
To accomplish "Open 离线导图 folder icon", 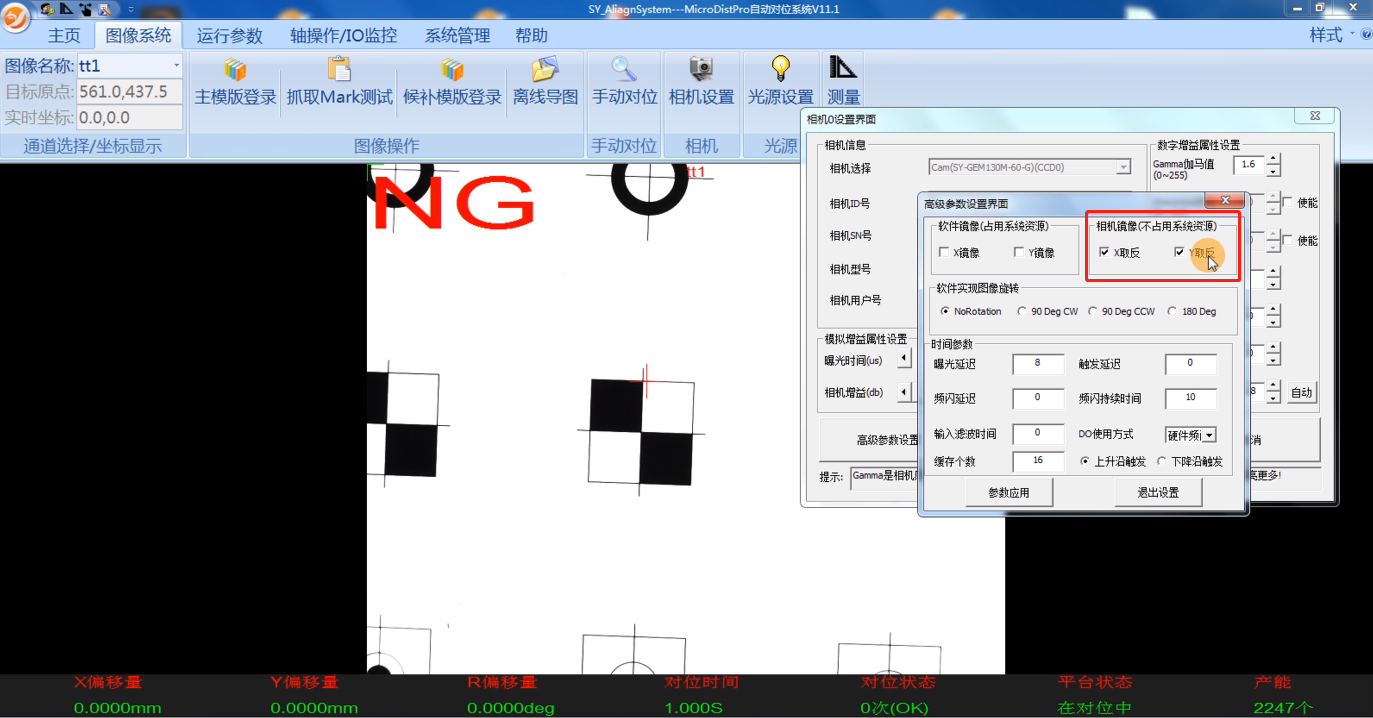I will click(545, 71).
